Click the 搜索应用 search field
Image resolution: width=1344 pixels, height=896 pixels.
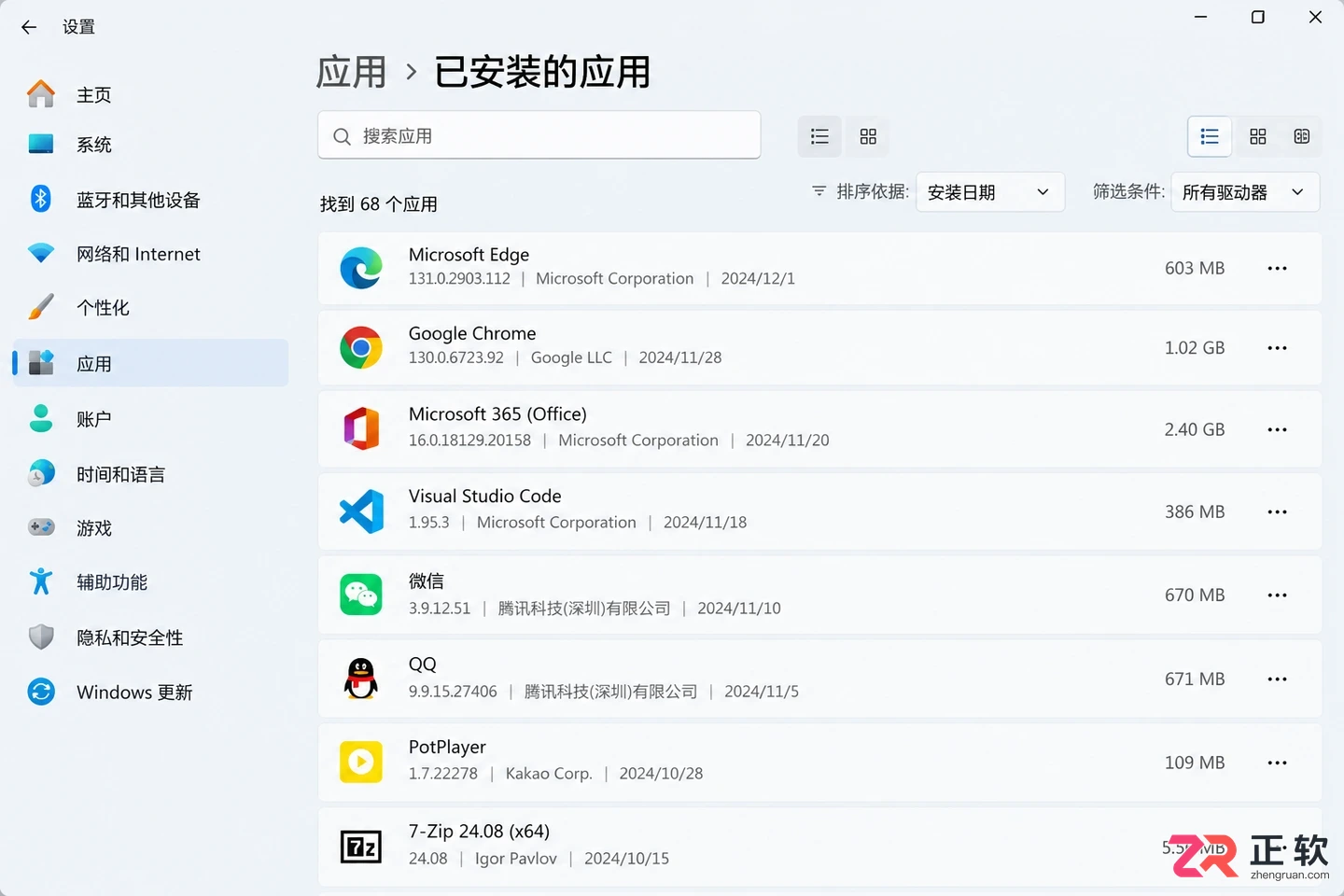pos(539,135)
